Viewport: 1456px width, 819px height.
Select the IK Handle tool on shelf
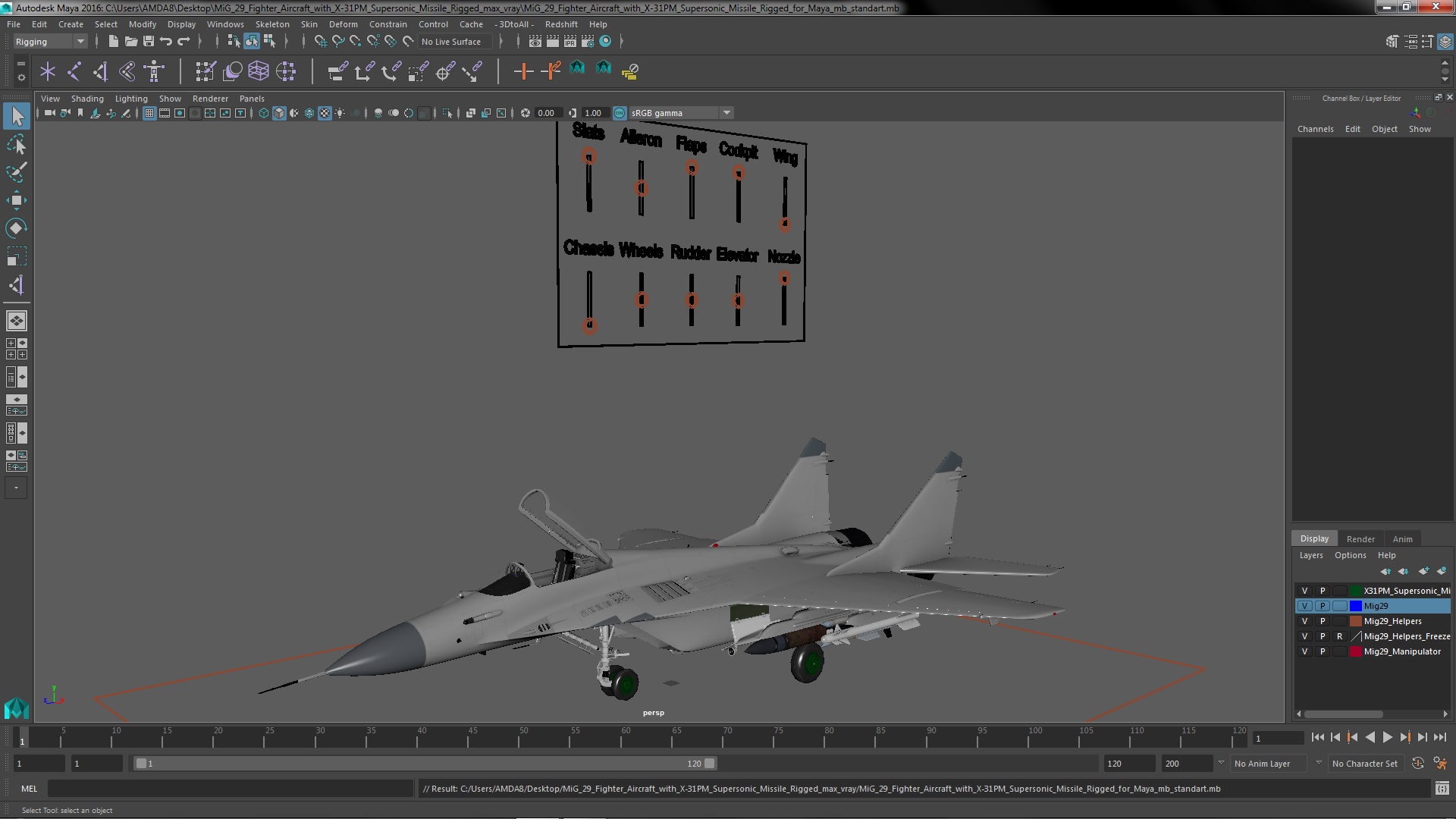[101, 71]
